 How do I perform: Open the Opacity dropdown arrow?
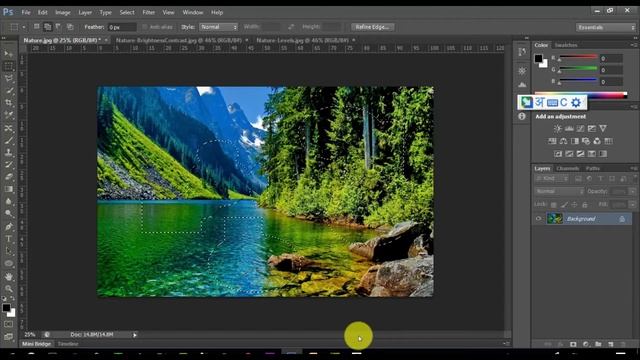click(632, 191)
